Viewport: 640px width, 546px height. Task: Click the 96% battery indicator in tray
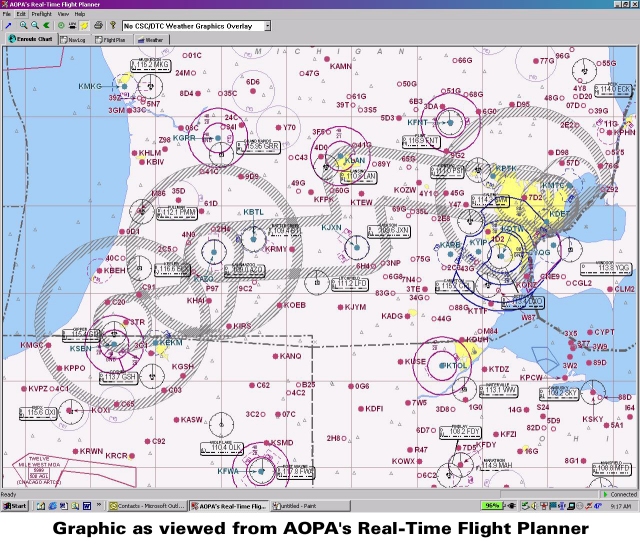(x=492, y=506)
